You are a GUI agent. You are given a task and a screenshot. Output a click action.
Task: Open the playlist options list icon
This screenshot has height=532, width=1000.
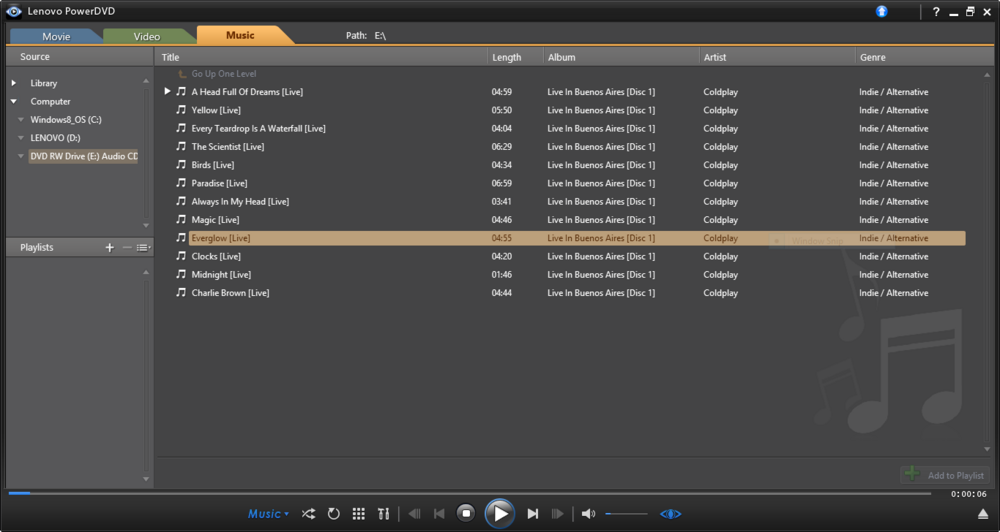pos(143,248)
